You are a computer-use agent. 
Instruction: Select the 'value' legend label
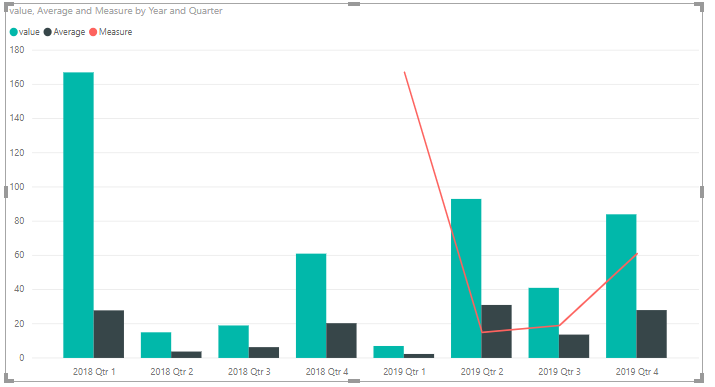pyautogui.click(x=29, y=32)
